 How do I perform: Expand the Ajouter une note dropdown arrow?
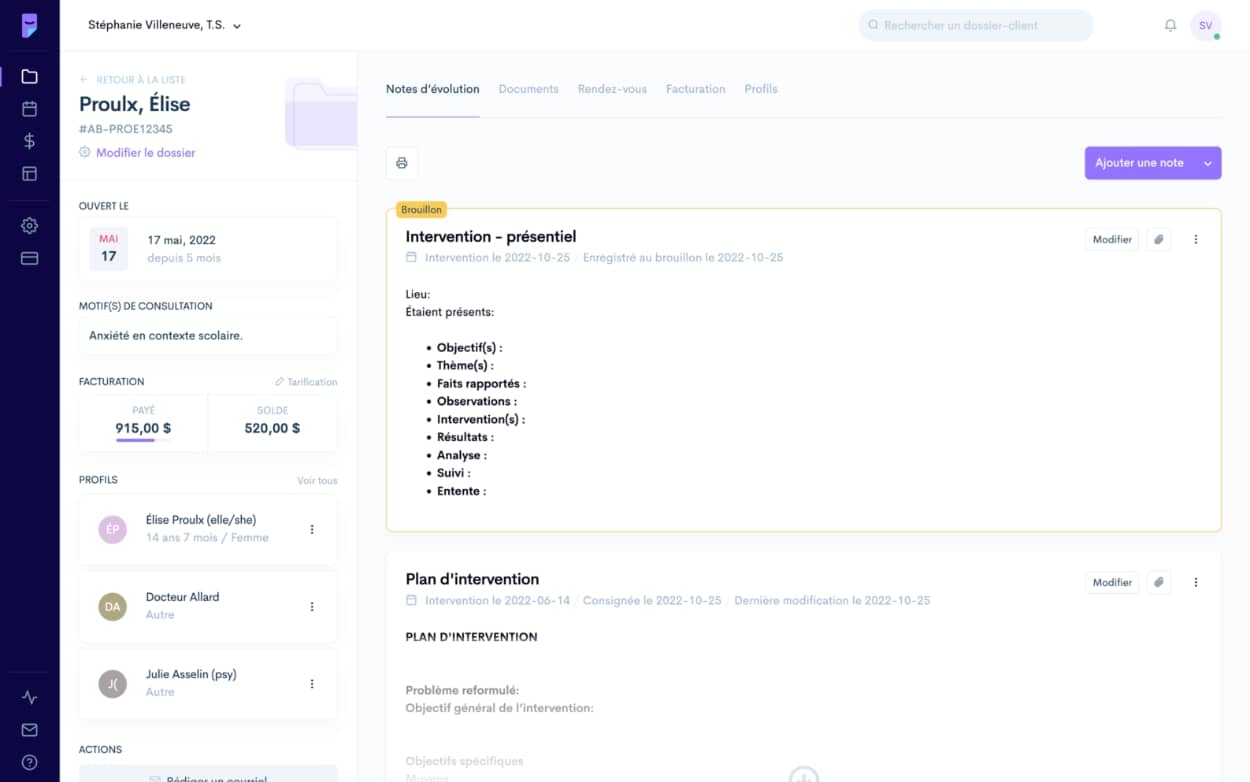coord(1208,163)
